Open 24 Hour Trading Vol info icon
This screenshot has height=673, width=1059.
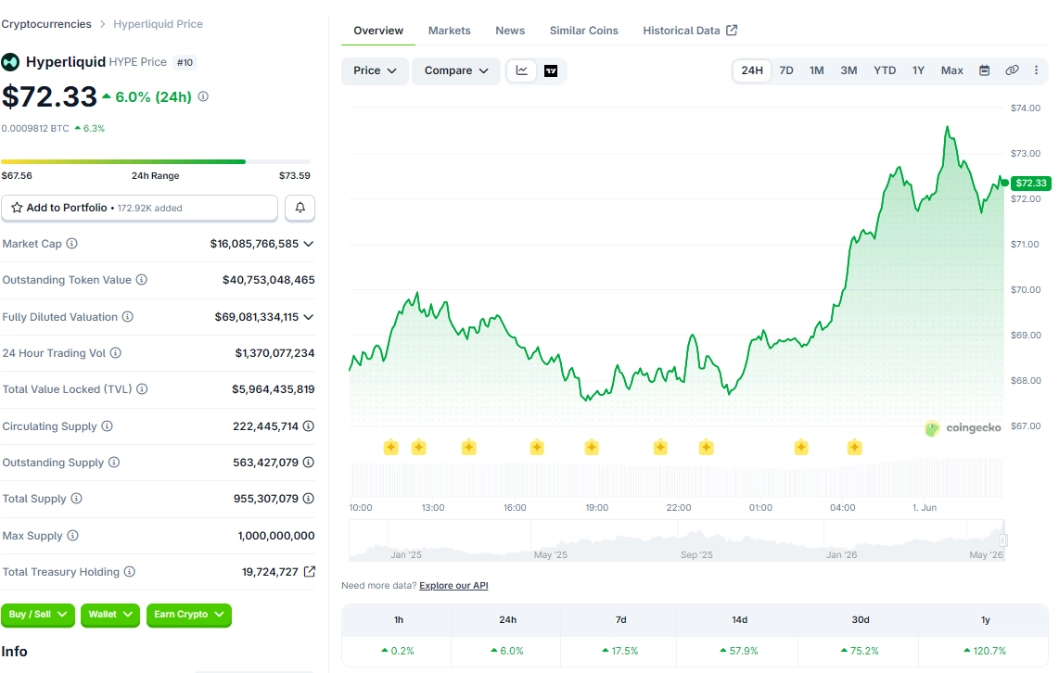[x=115, y=353]
